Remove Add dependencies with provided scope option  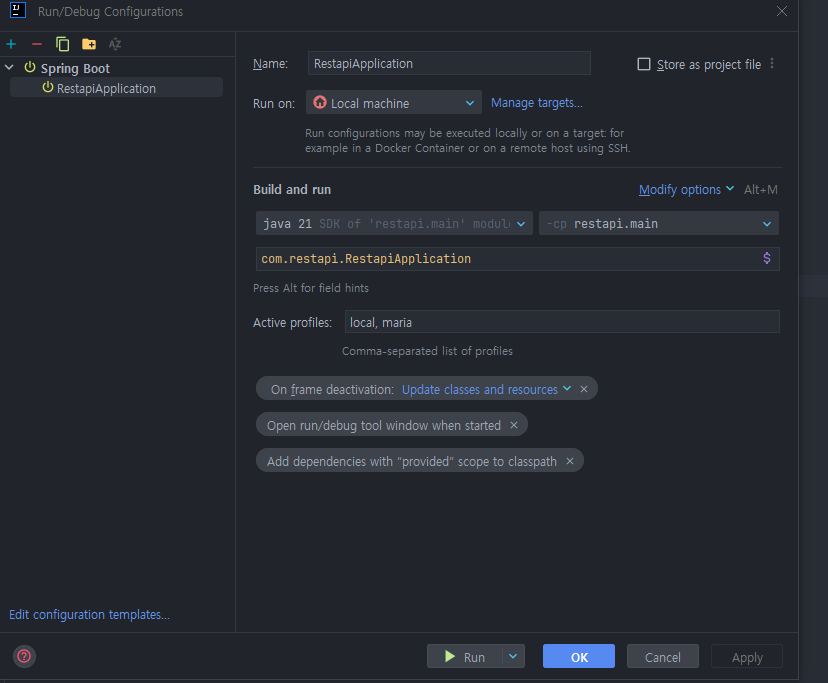point(570,461)
